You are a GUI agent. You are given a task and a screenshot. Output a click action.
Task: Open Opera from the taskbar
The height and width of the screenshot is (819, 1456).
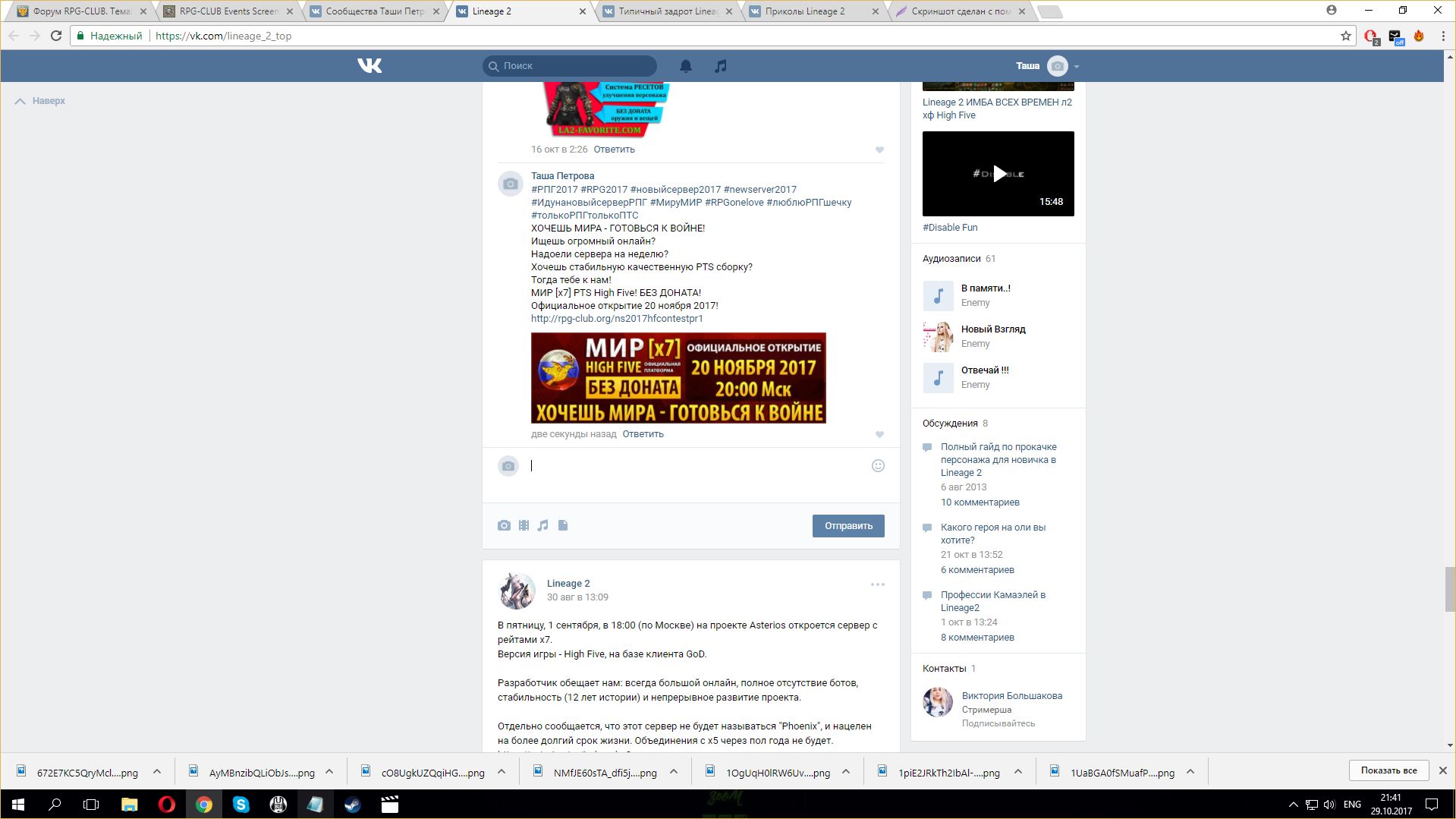pos(166,805)
